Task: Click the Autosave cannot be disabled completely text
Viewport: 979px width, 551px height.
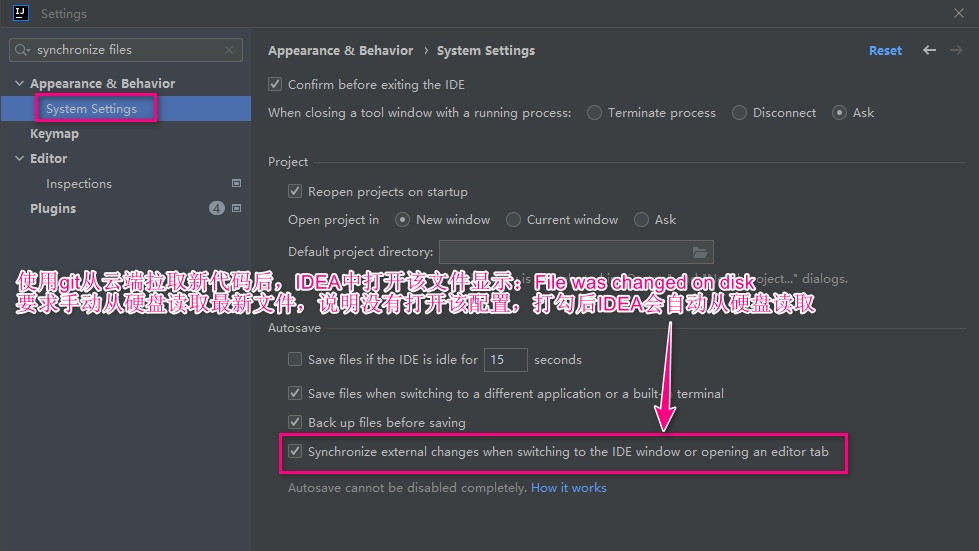Action: click(x=408, y=488)
